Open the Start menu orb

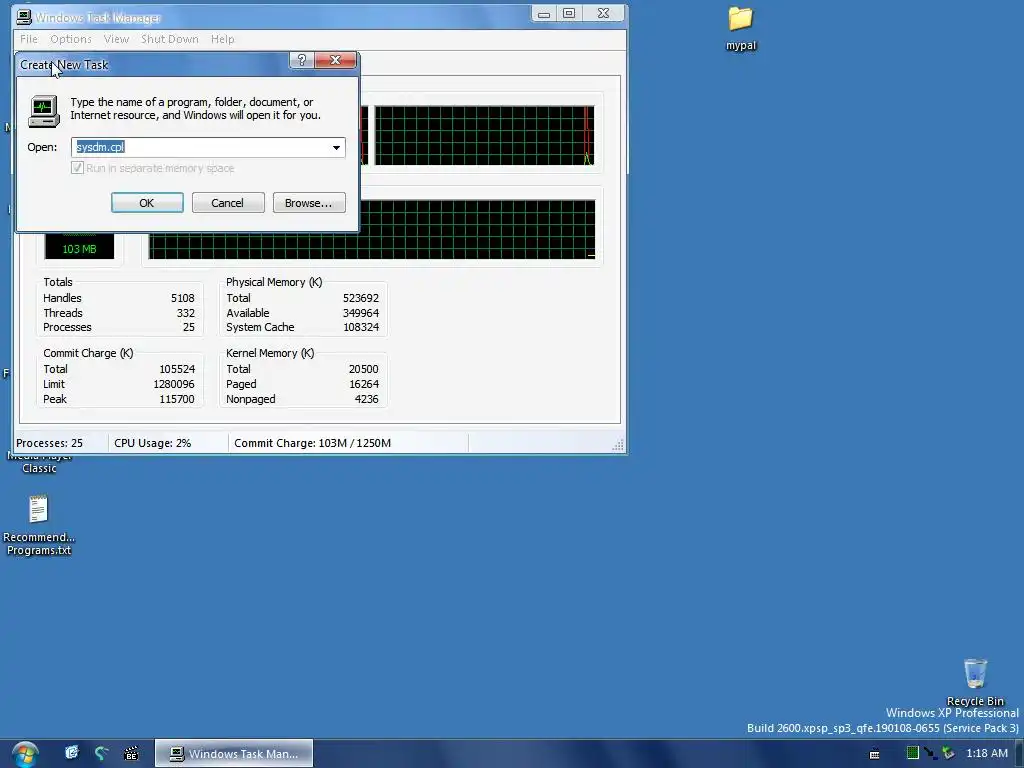pyautogui.click(x=25, y=754)
